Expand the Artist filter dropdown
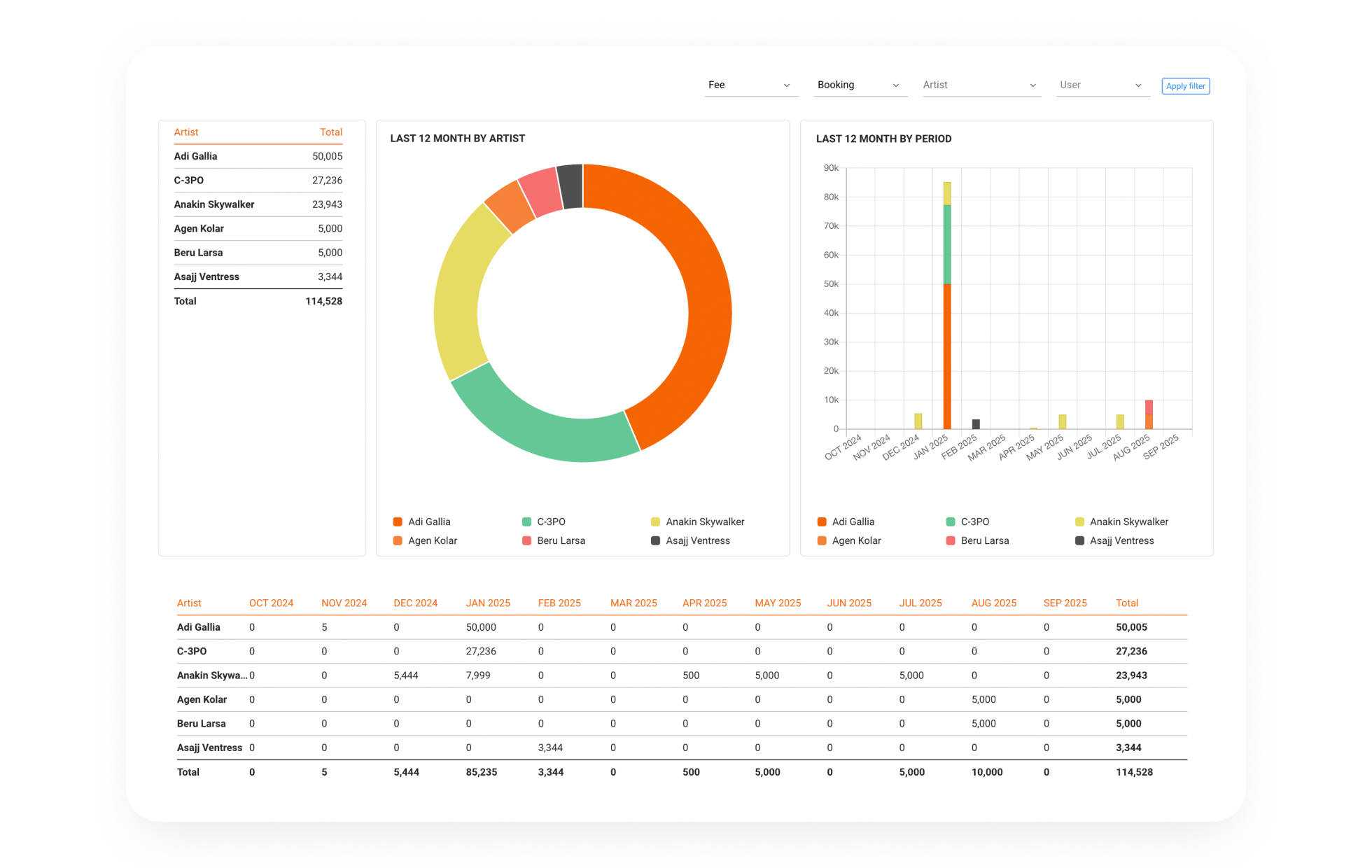Screen dimensions: 1372x868 tap(980, 85)
